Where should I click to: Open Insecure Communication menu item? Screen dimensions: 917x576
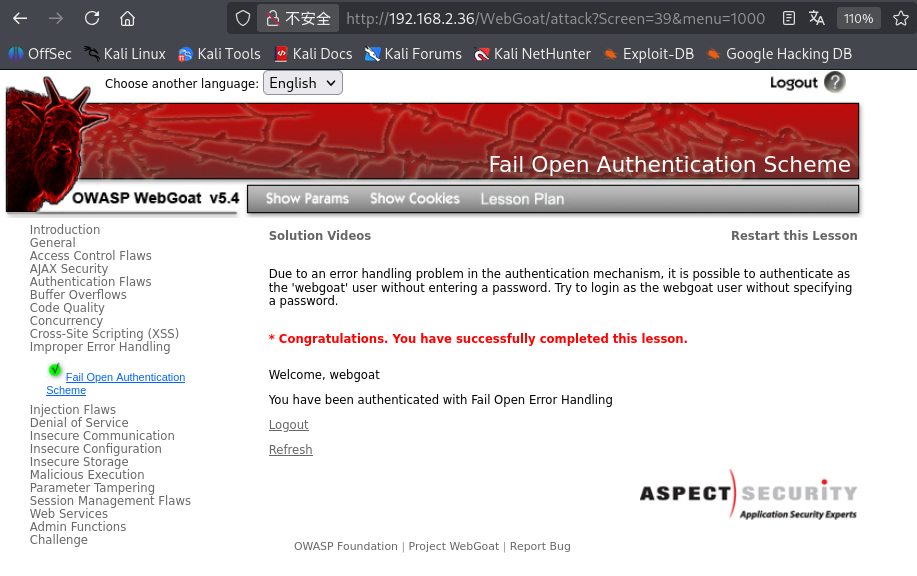[x=102, y=436]
